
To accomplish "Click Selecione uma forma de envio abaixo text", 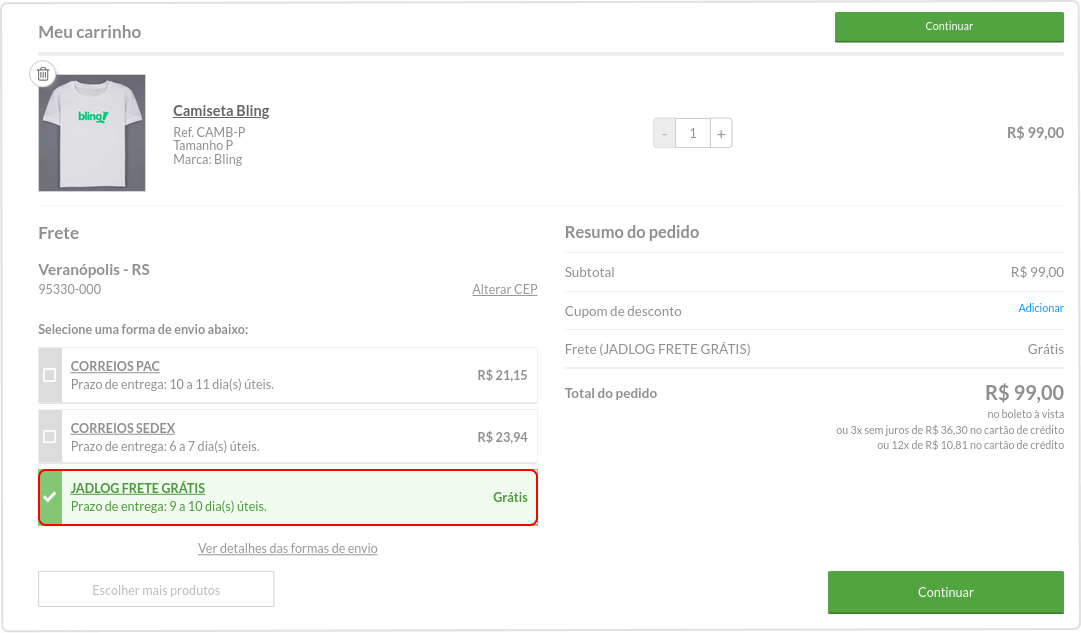I will tap(143, 330).
